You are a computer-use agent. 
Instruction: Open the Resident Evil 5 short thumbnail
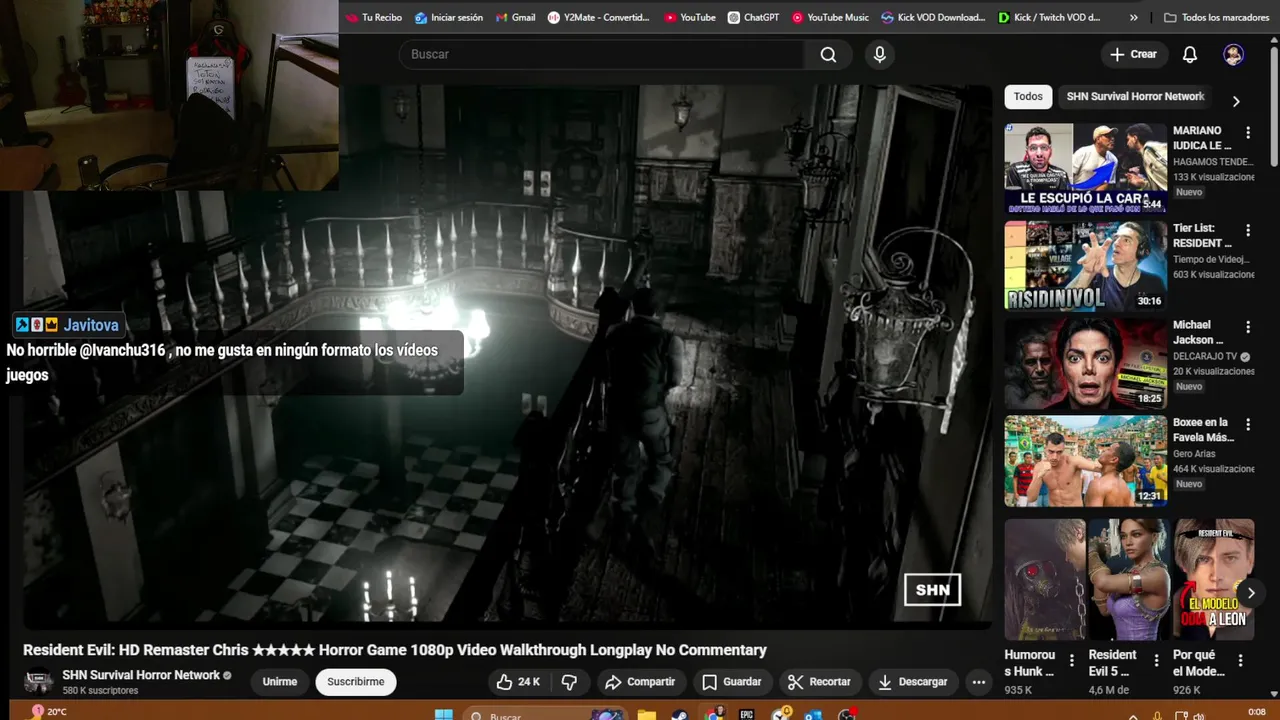(x=1129, y=579)
